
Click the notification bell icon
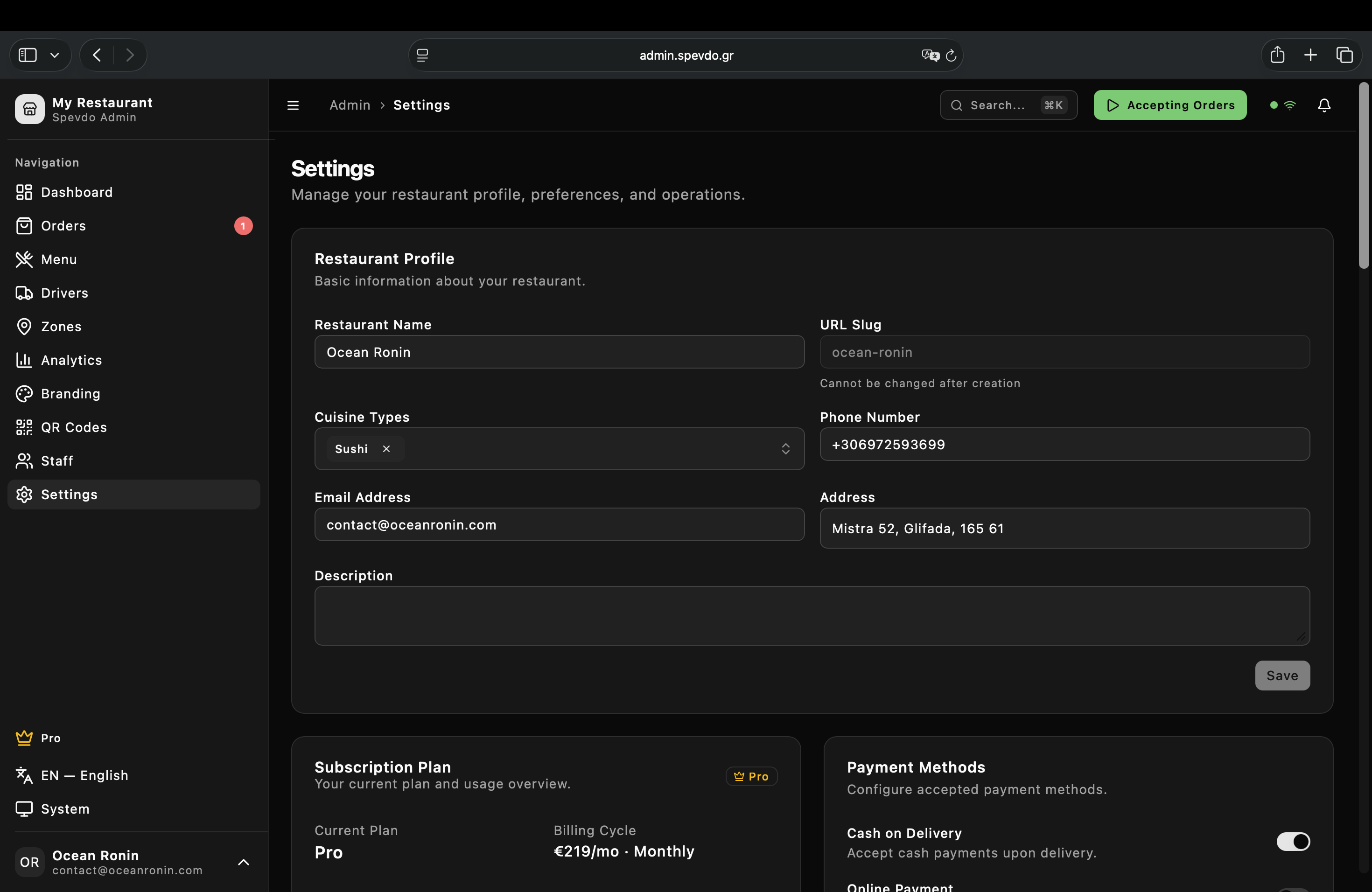(1324, 105)
